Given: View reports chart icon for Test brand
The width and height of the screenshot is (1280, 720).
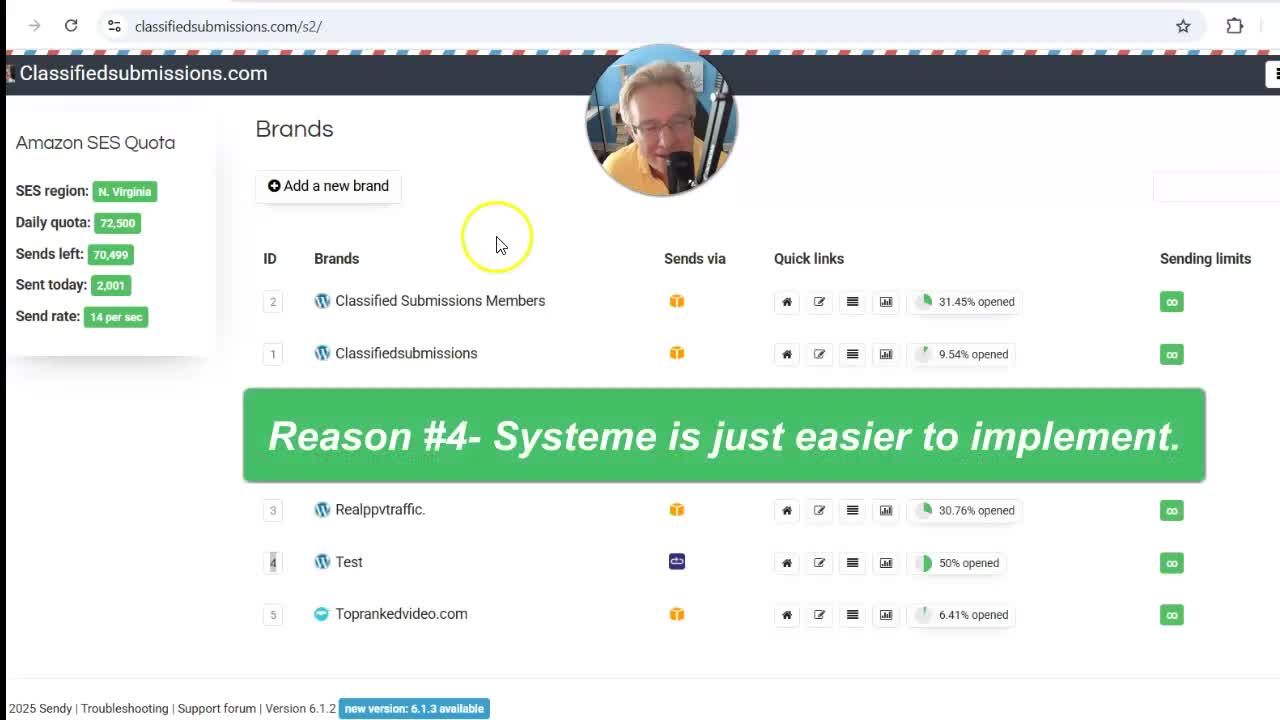Looking at the screenshot, I should (886, 563).
